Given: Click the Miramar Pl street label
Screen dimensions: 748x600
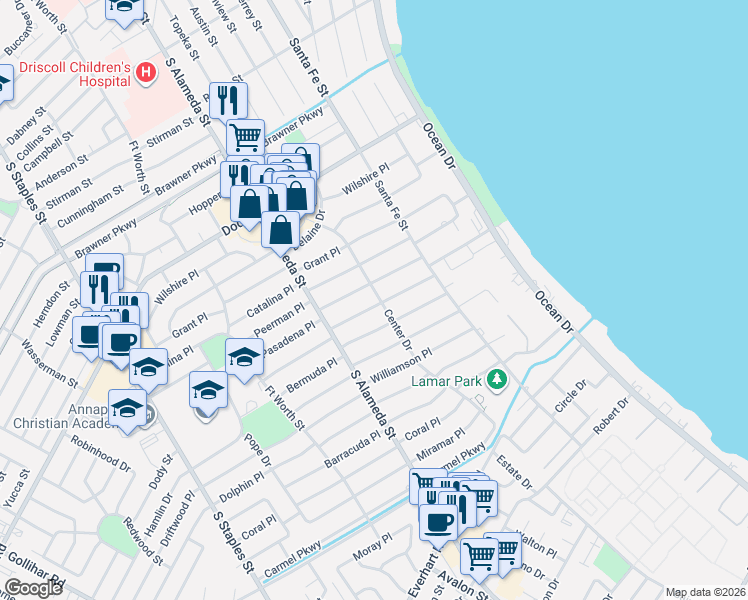Looking at the screenshot, I should [x=440, y=445].
